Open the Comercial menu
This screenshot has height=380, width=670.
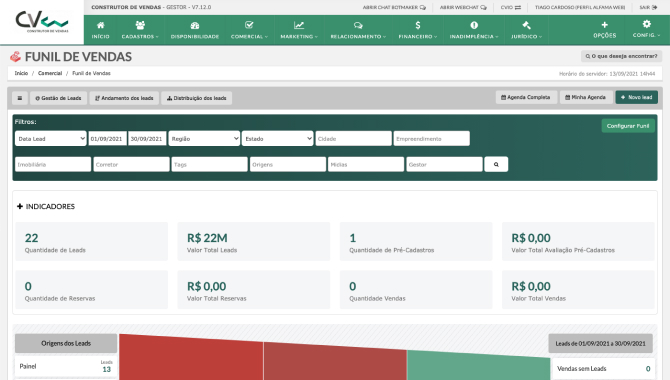[x=250, y=30]
